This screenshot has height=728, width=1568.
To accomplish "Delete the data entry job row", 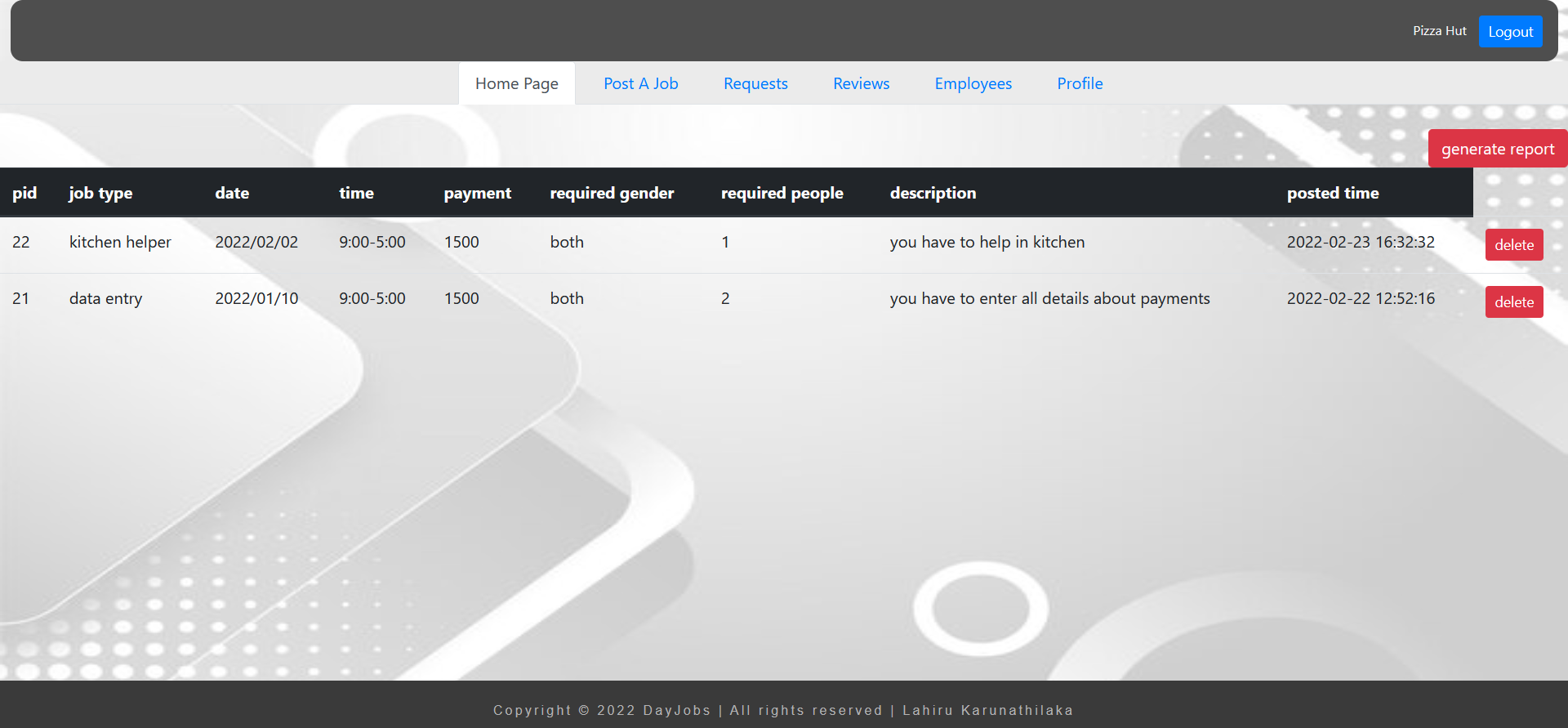I will 1514,302.
